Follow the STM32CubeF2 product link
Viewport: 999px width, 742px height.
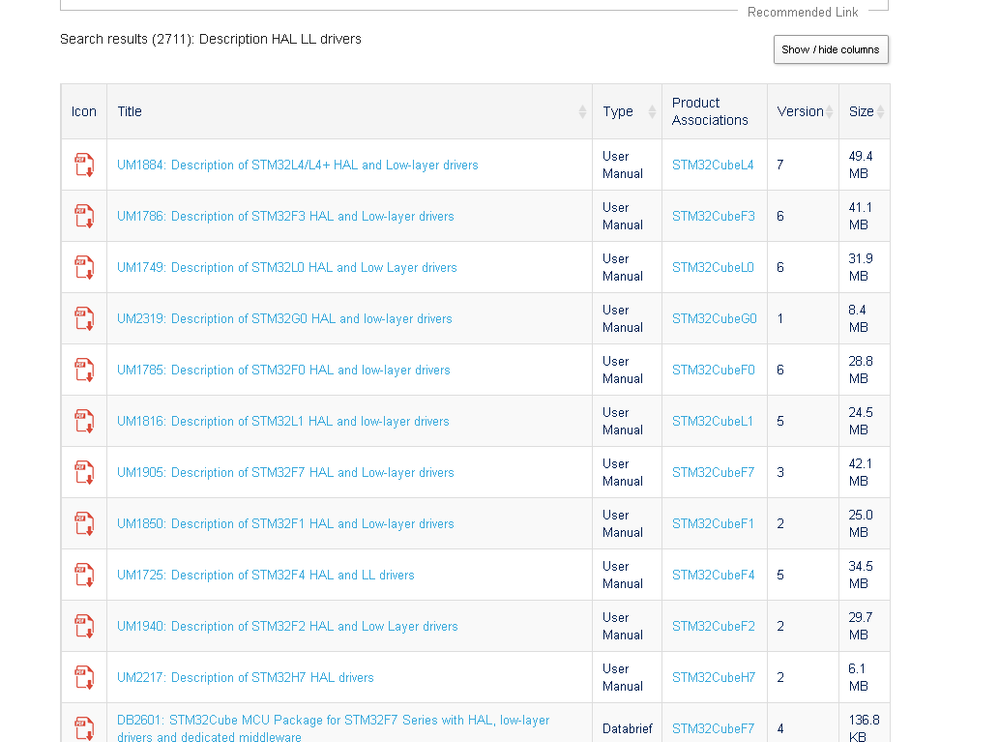[713, 626]
